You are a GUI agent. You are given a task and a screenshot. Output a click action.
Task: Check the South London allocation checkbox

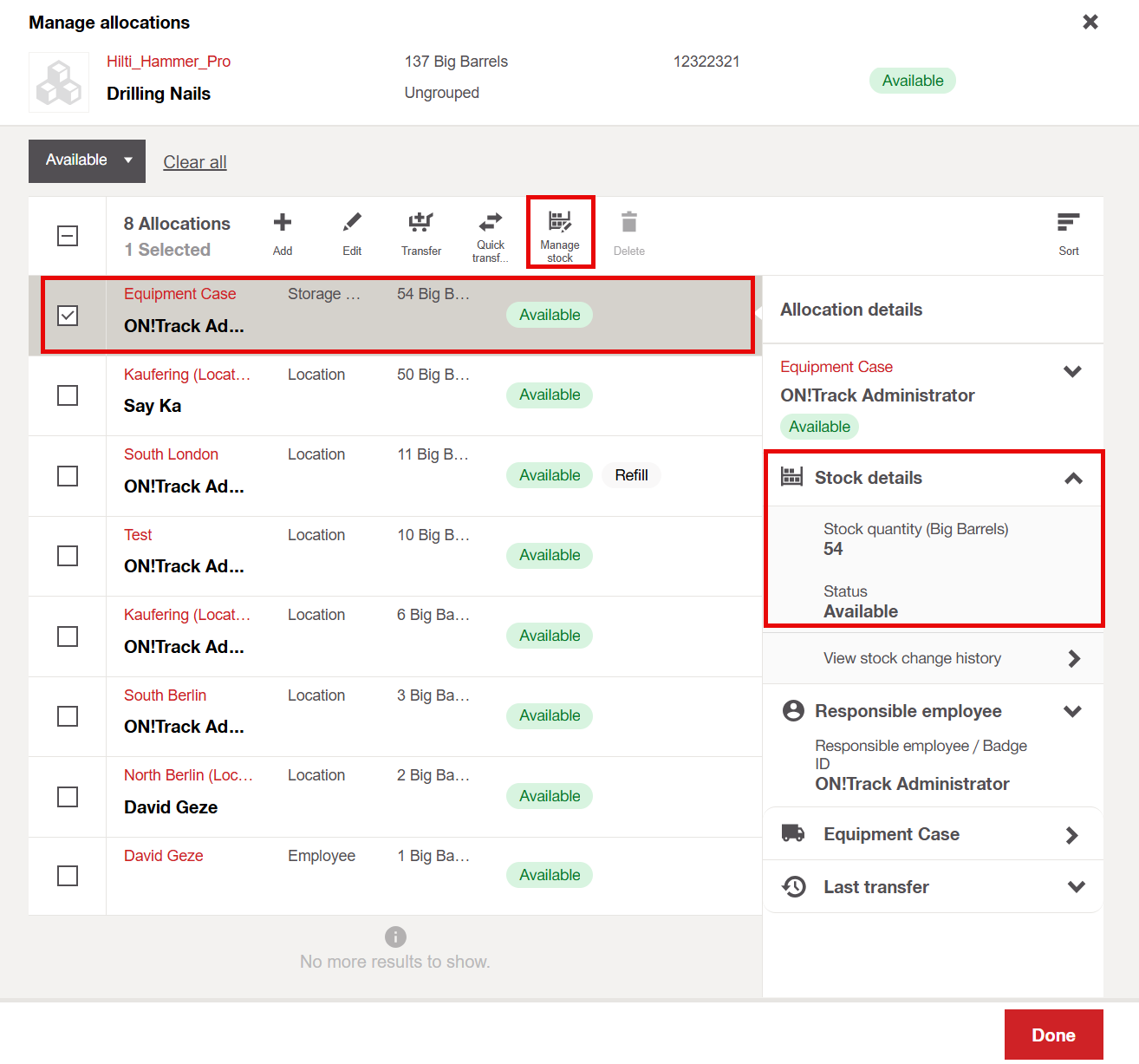[68, 476]
